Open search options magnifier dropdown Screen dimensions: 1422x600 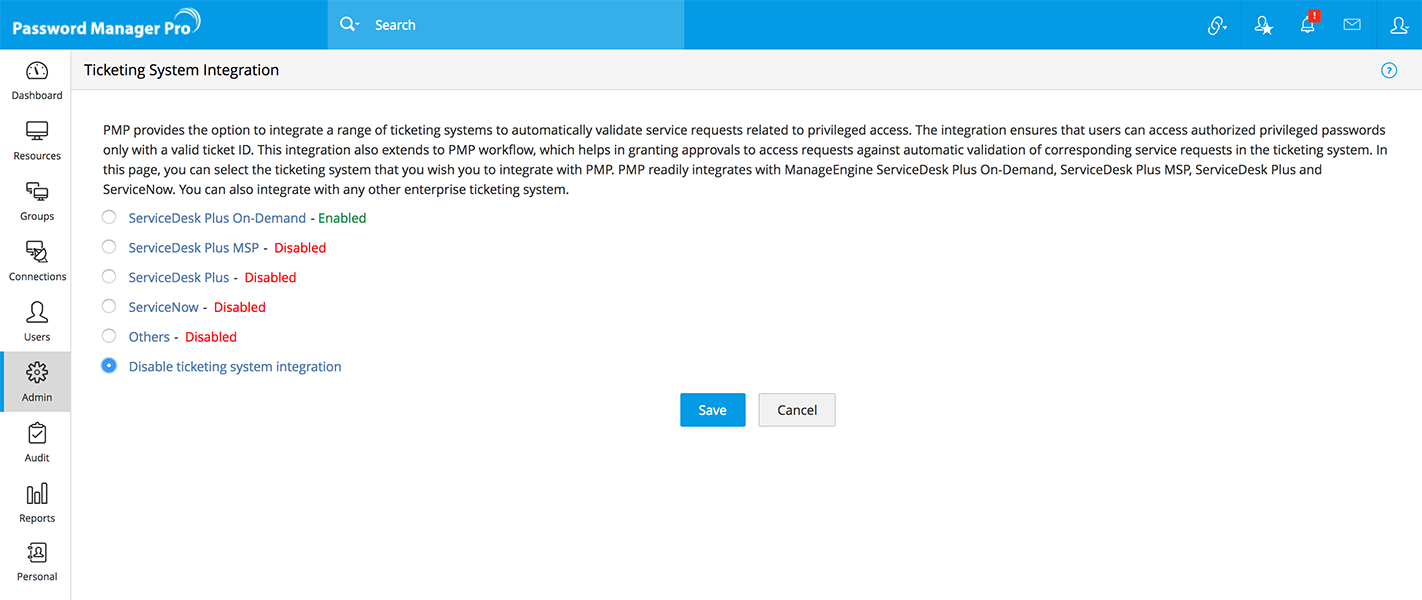point(349,24)
